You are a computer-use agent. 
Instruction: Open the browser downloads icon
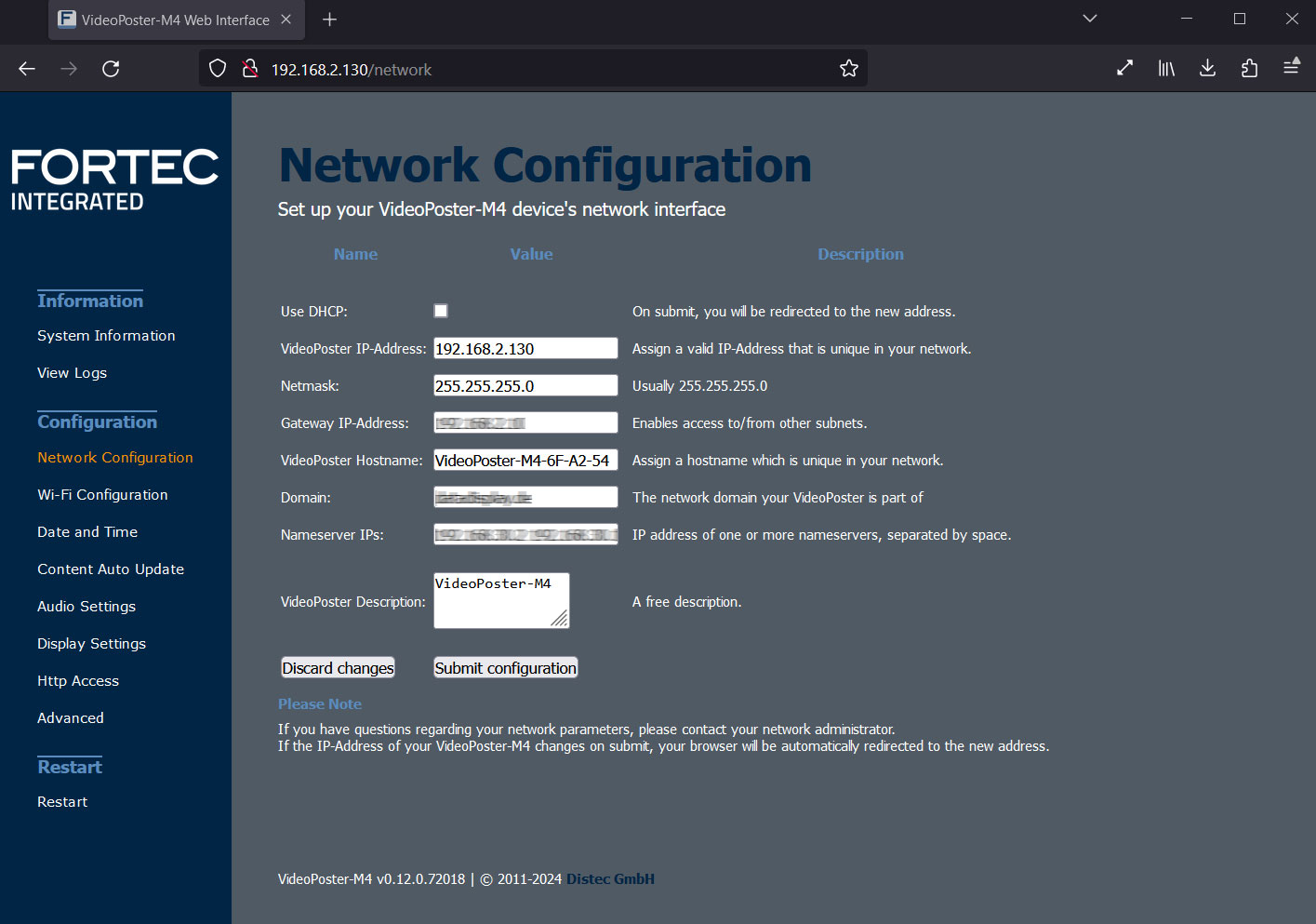[1207, 69]
